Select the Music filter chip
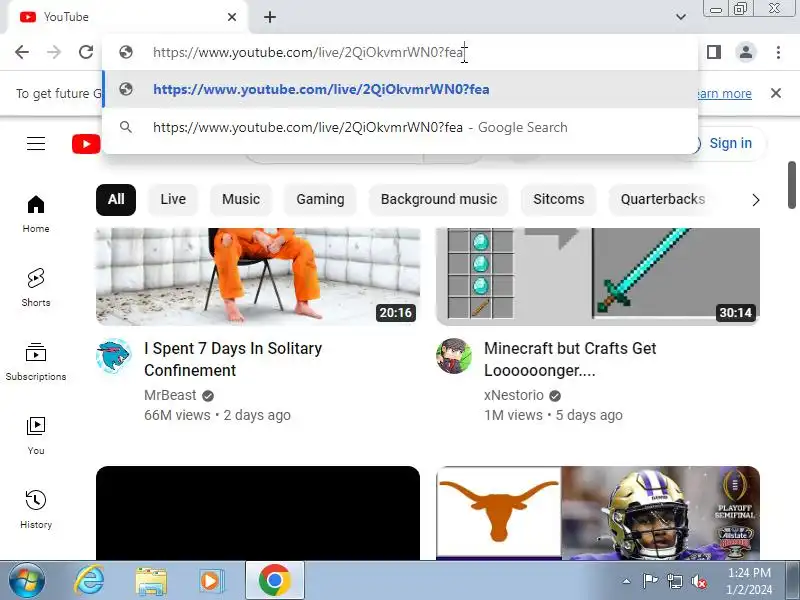This screenshot has width=800, height=600. 241,199
